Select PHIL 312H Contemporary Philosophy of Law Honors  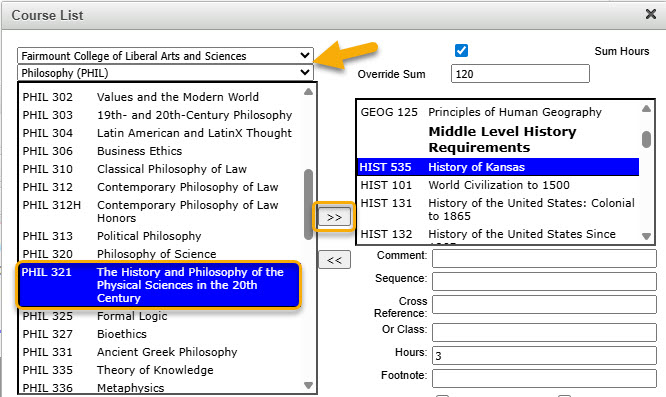coord(161,211)
